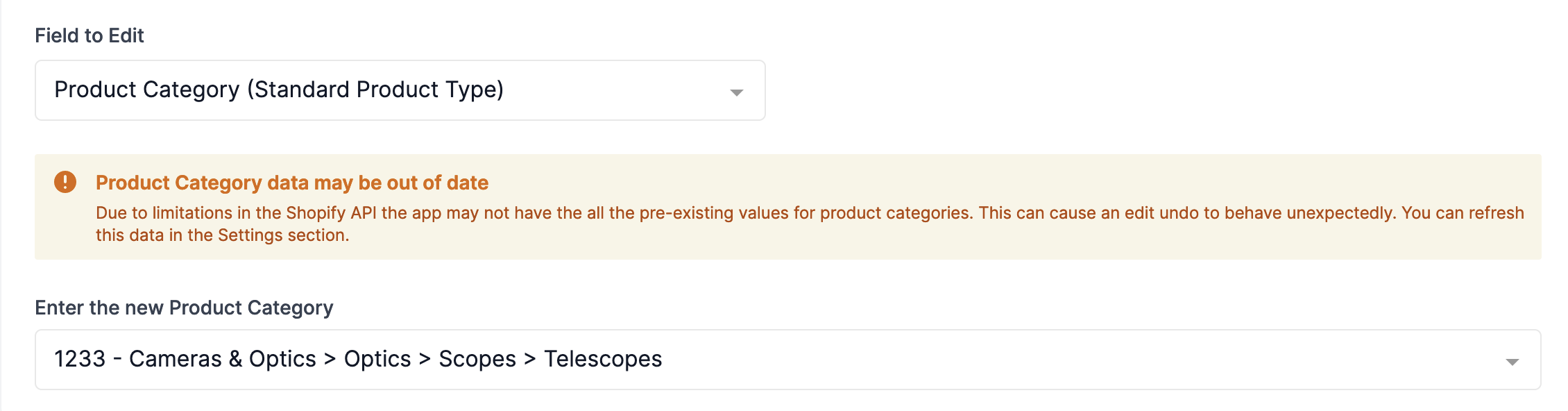Click '(Standard Product Type)' in the field selector

click(375, 90)
